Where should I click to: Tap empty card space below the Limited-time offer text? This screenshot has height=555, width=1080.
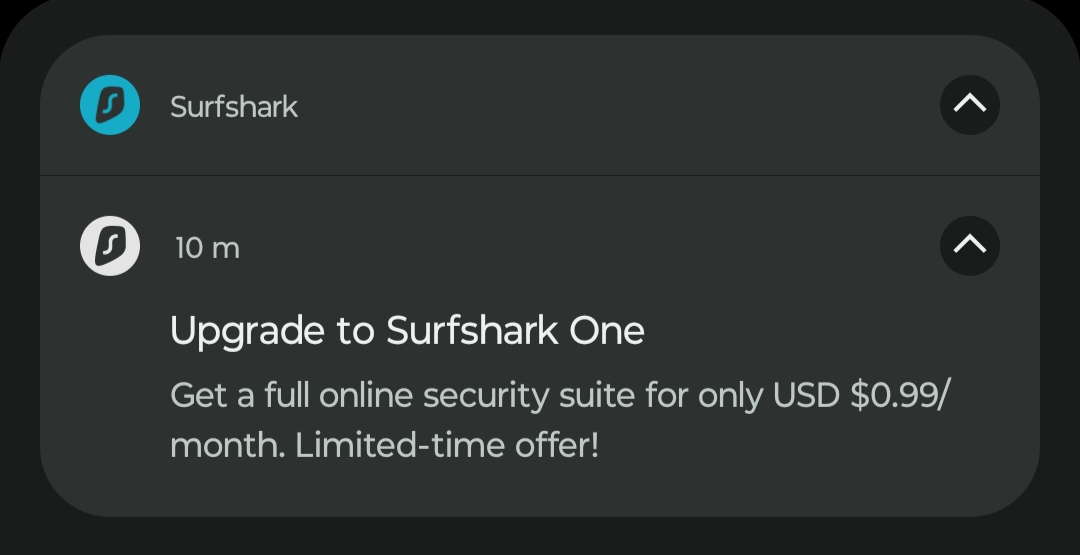click(x=539, y=490)
